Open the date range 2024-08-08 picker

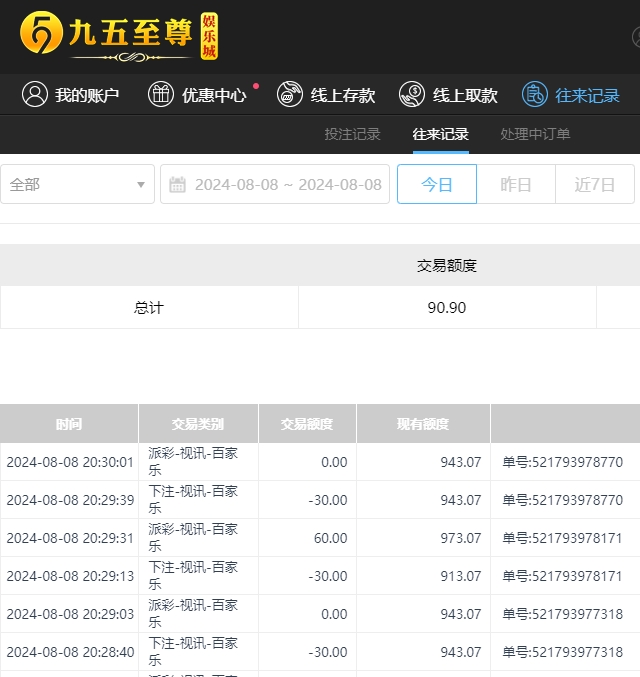(287, 184)
